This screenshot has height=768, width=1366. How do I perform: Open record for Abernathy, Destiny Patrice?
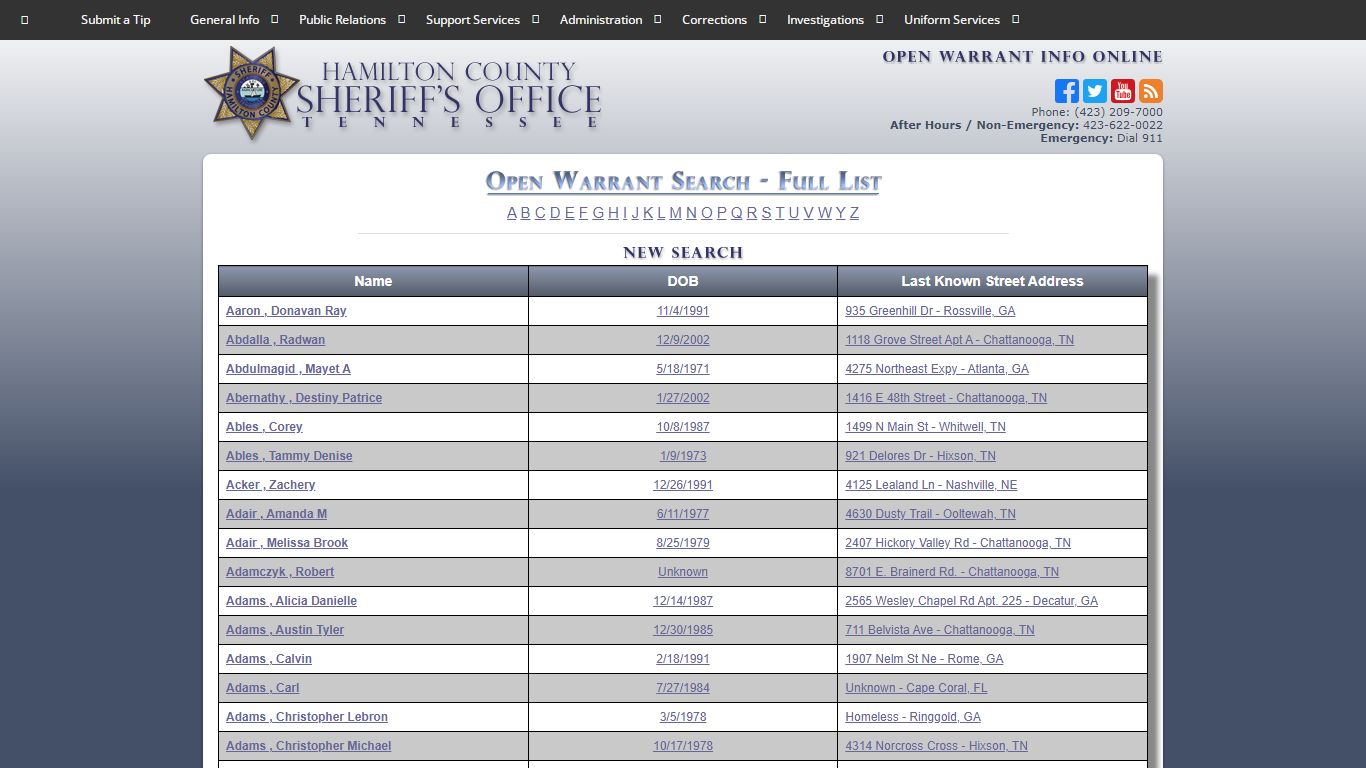coord(304,398)
